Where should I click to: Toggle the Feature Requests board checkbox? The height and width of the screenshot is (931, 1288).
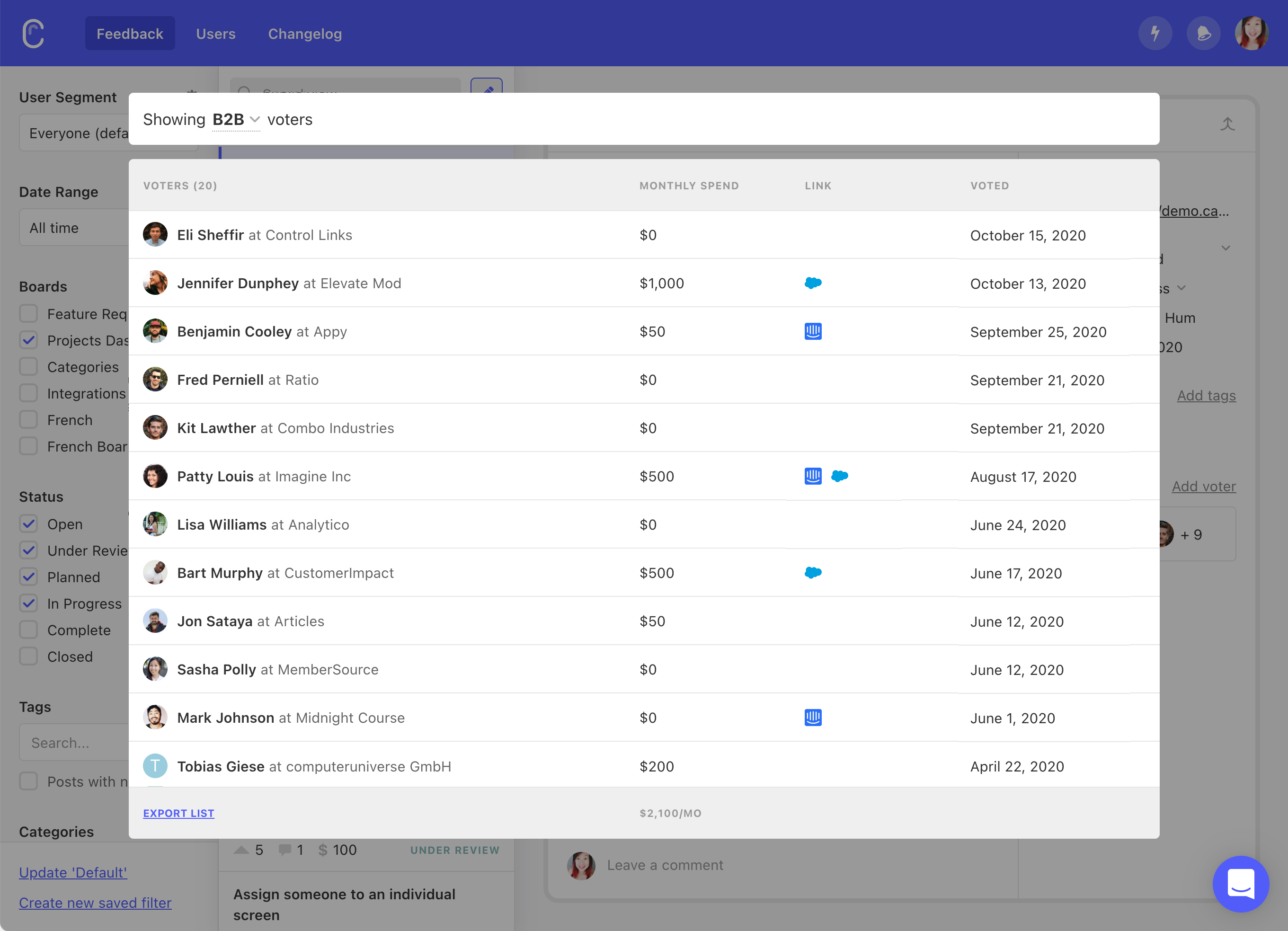[28, 313]
